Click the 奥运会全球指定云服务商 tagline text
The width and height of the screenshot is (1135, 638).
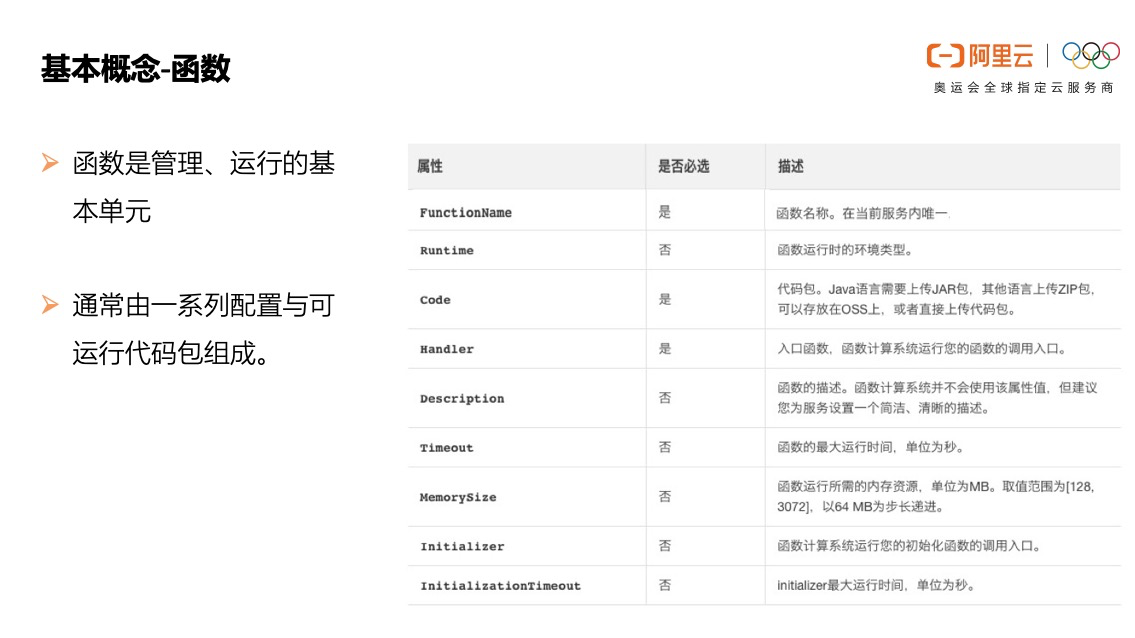1023,88
